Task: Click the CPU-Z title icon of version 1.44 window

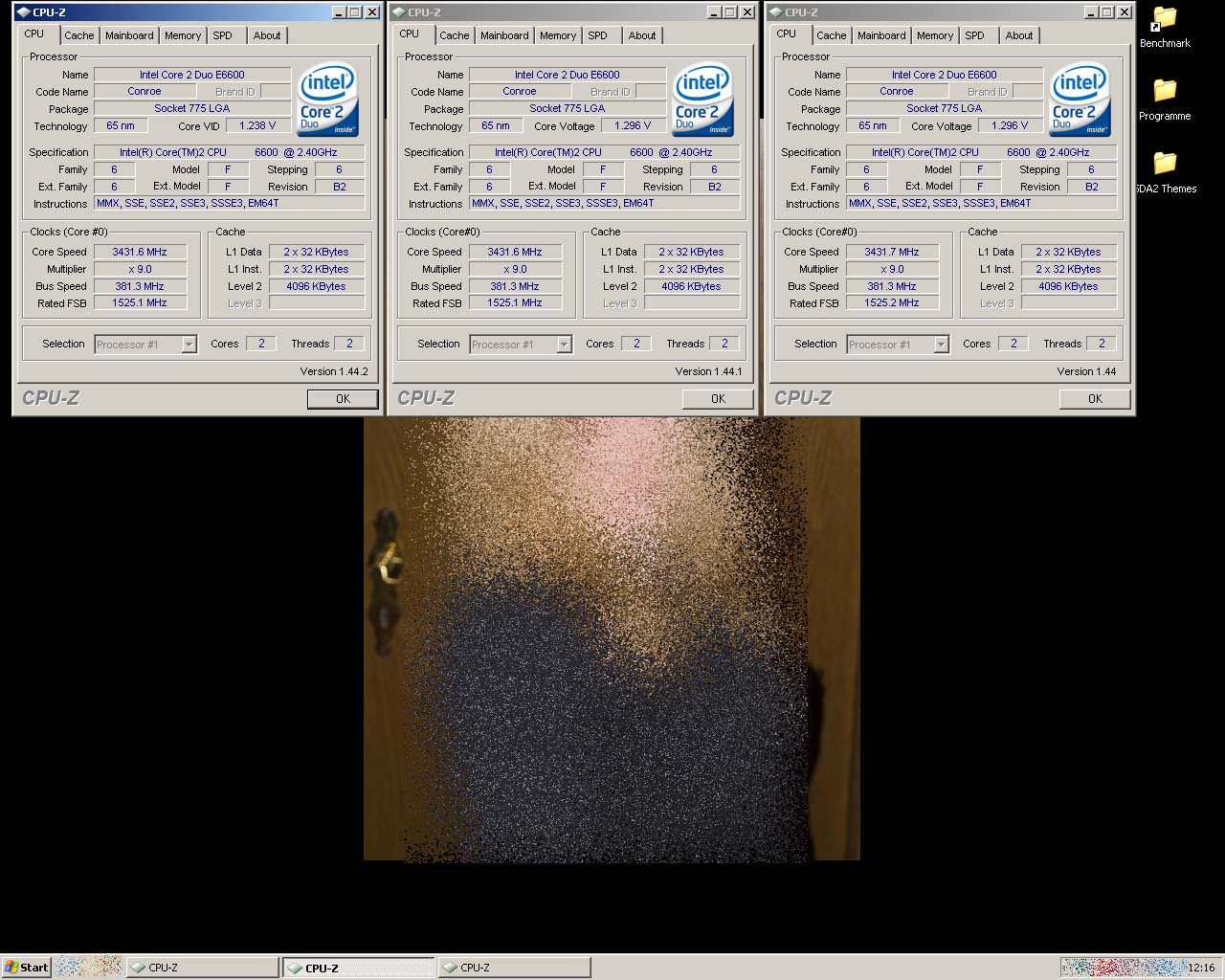Action: click(775, 12)
